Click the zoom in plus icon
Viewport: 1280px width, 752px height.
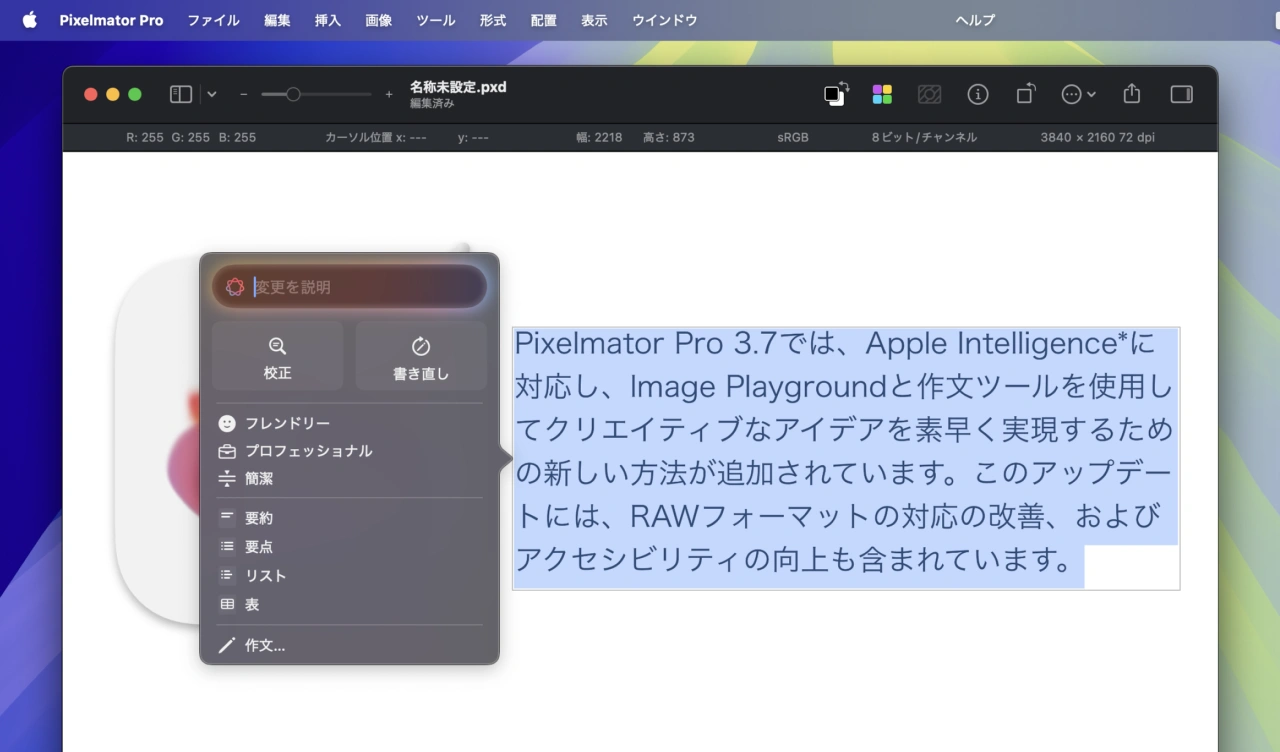[389, 94]
